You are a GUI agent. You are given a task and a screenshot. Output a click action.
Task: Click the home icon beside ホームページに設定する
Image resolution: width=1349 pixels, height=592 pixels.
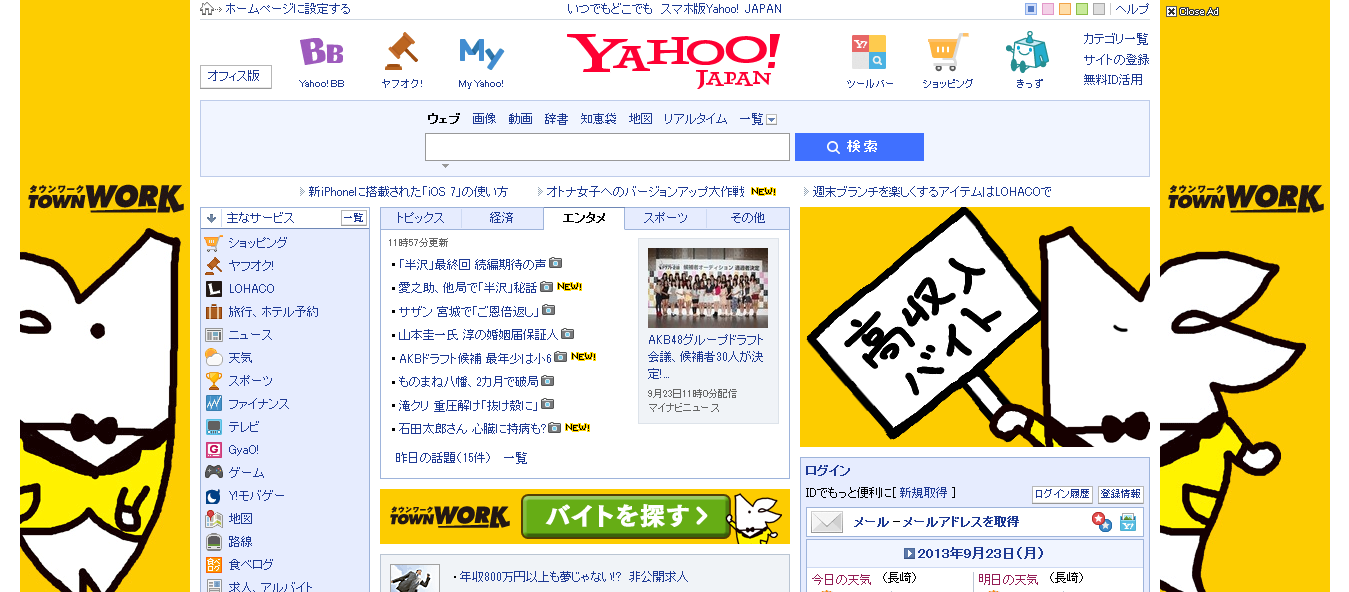pos(207,9)
